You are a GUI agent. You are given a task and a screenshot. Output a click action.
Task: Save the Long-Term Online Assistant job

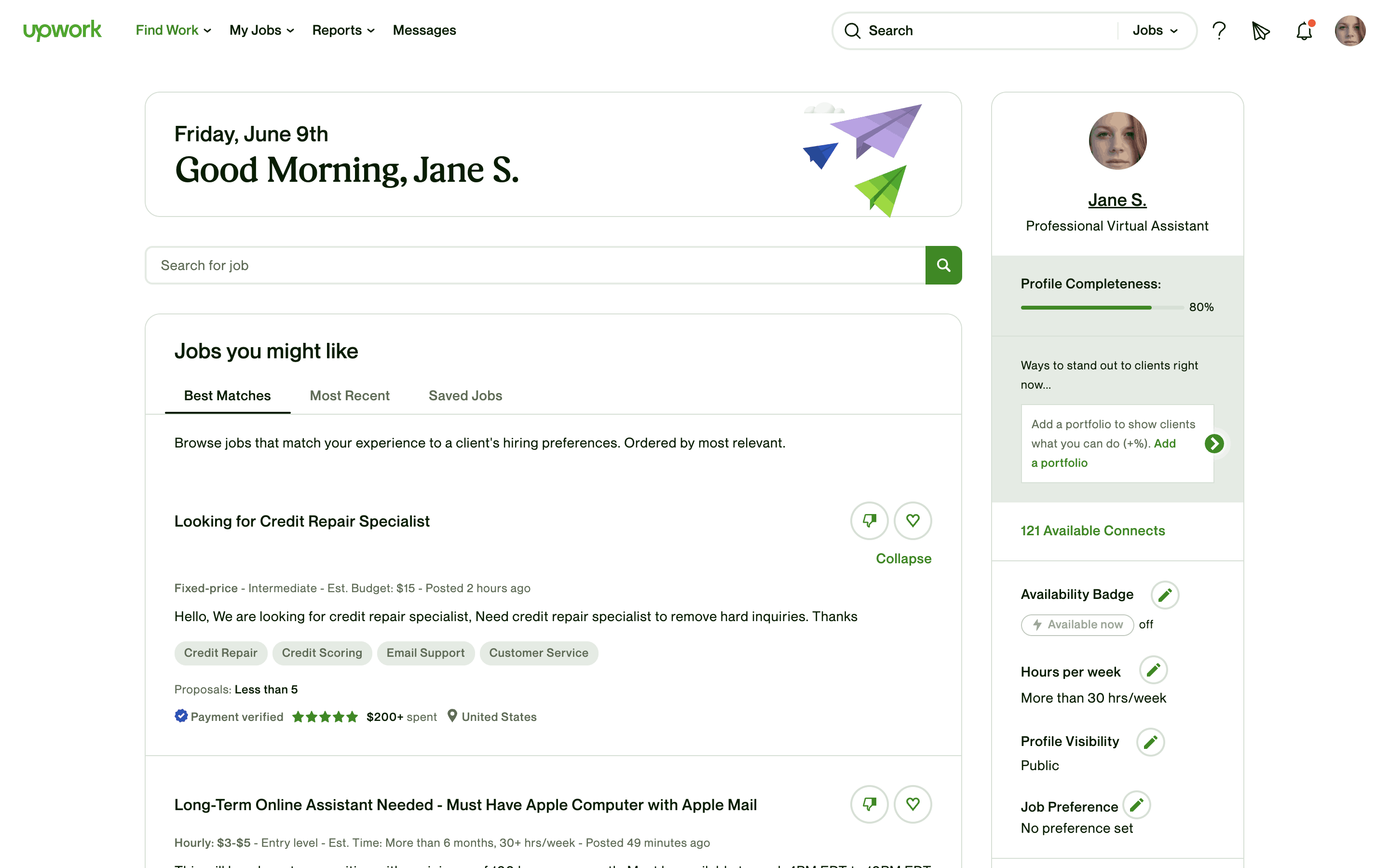[x=912, y=804]
